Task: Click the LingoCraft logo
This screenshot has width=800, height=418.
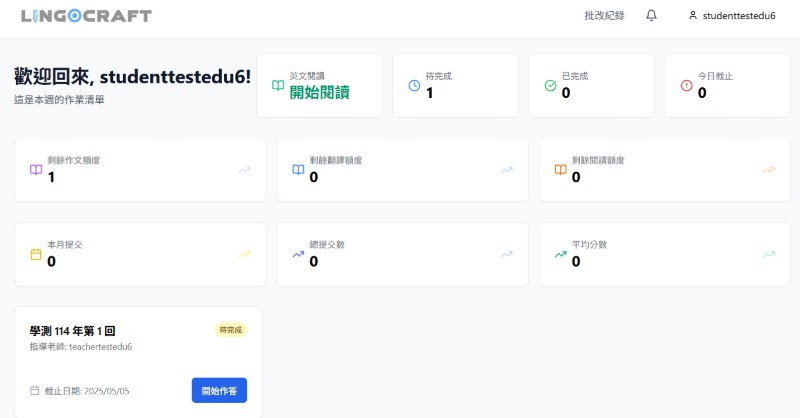Action: pos(83,16)
